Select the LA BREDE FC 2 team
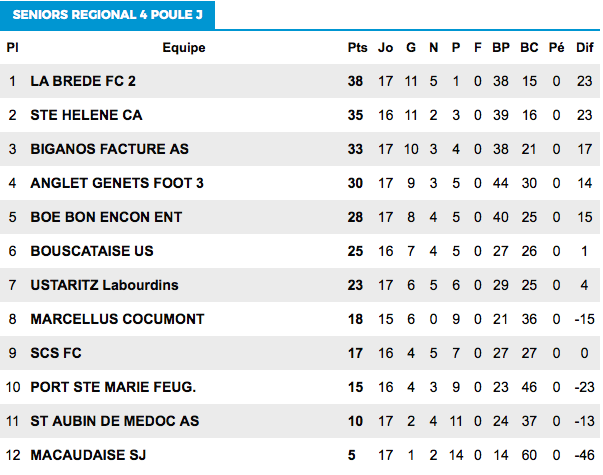Image resolution: width=603 pixels, height=475 pixels. tap(83, 81)
